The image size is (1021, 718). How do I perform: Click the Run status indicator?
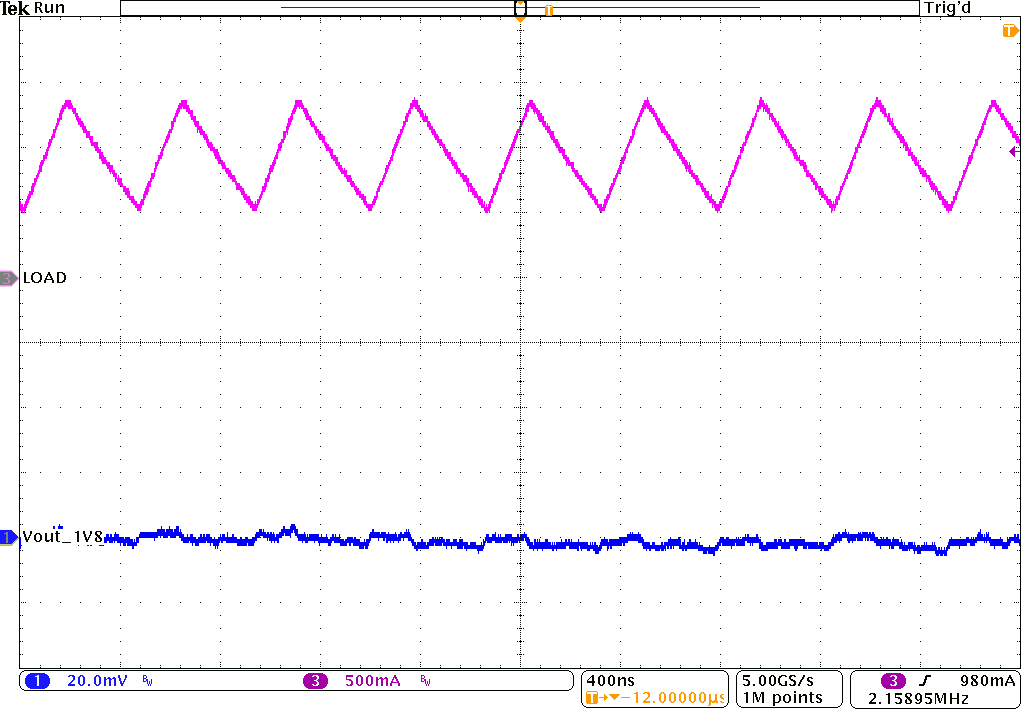pos(51,9)
